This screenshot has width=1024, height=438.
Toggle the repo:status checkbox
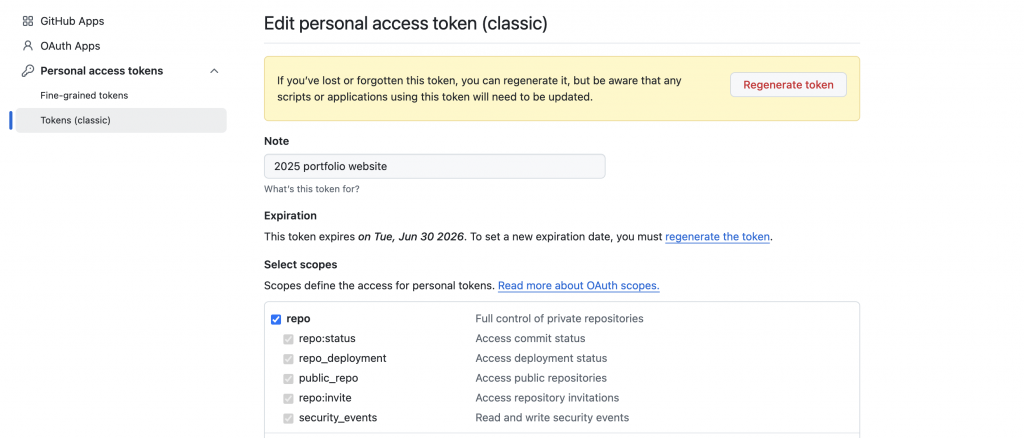[289, 339]
